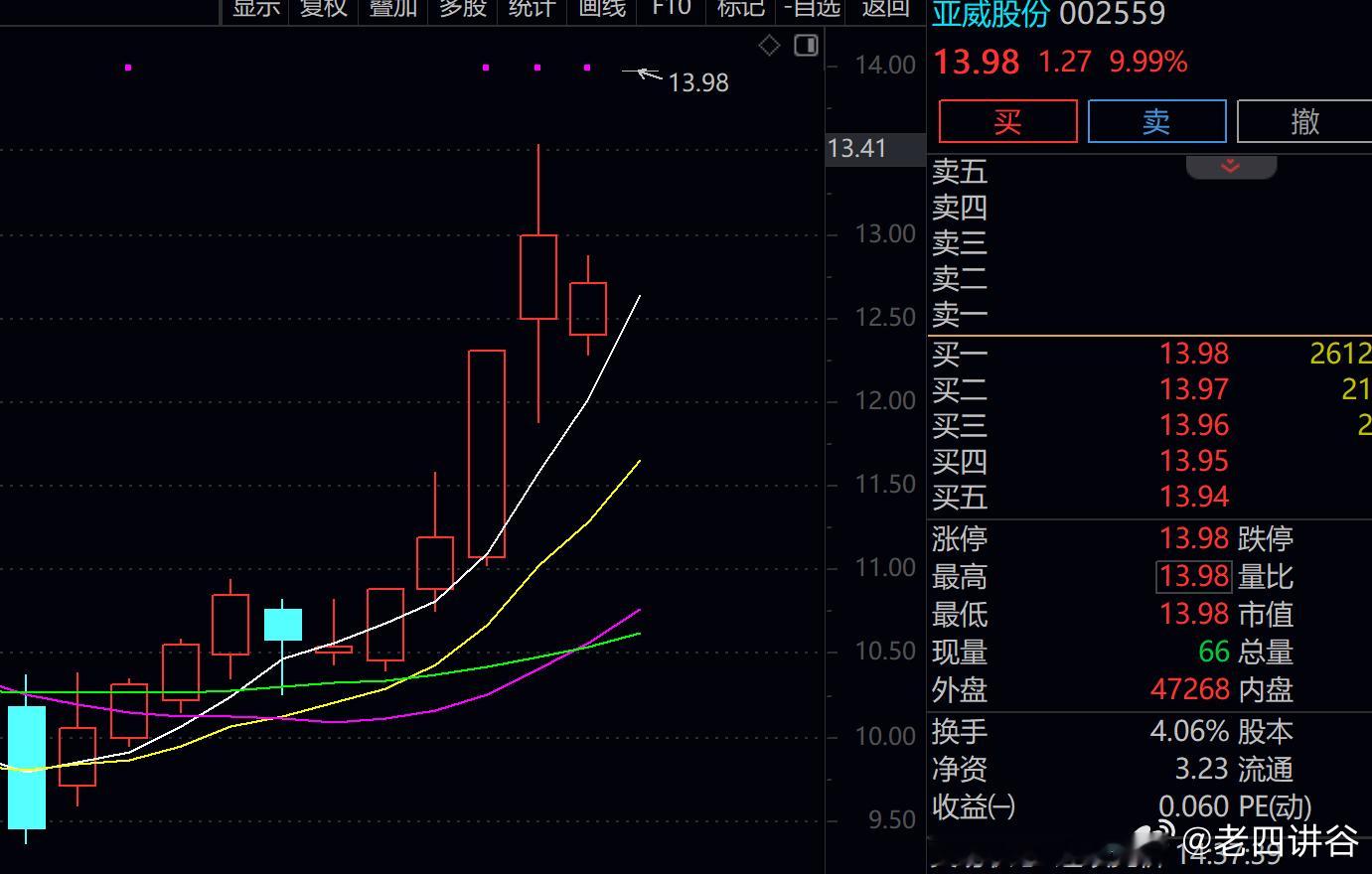Open the 复权 menu
The width and height of the screenshot is (1372, 874).
[324, 9]
